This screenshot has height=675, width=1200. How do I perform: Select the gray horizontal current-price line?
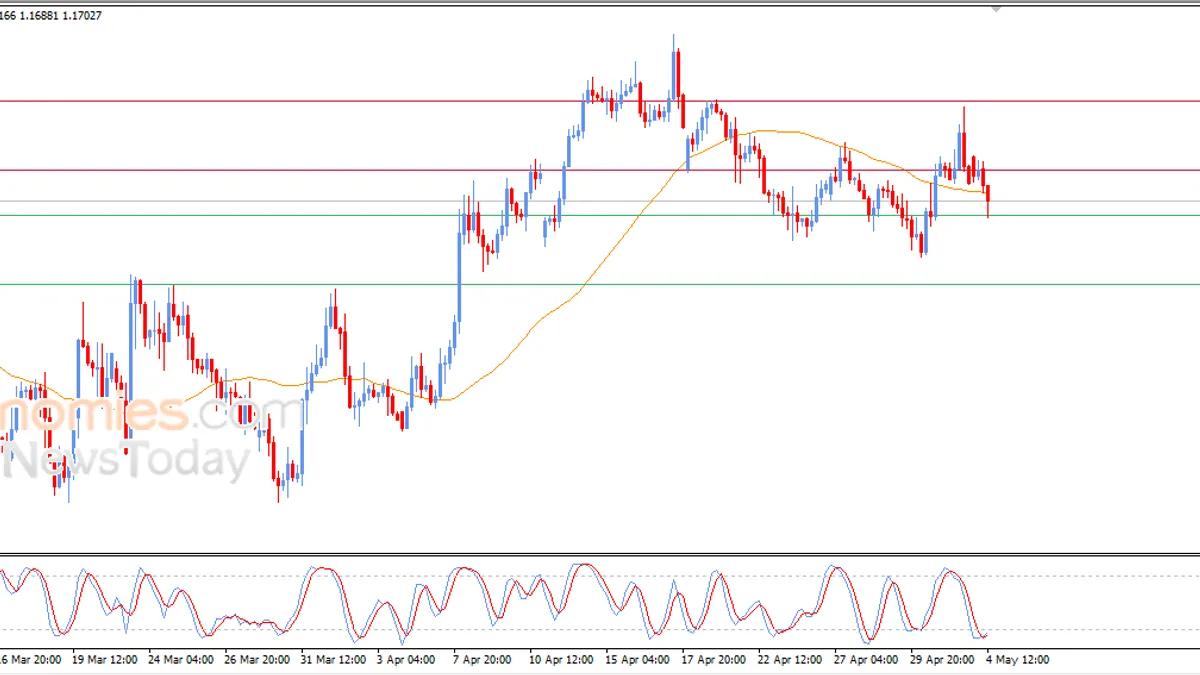[x=600, y=201]
